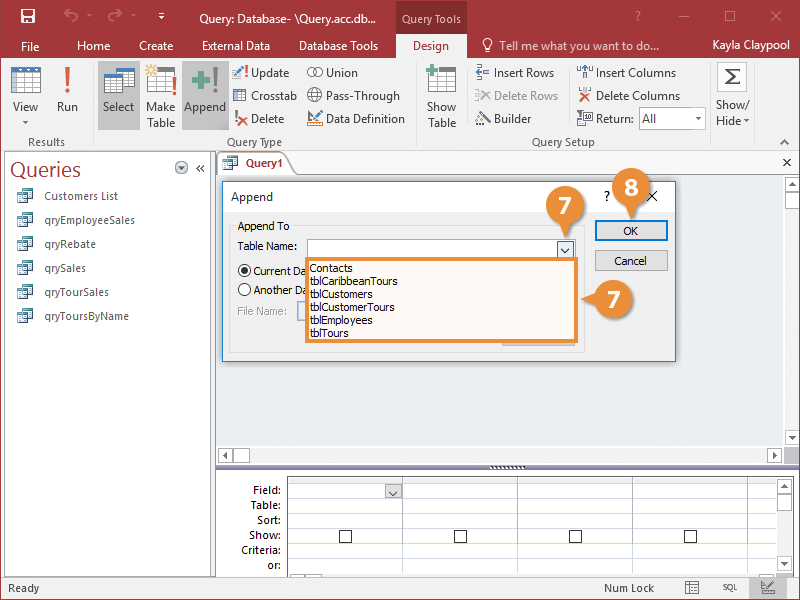This screenshot has height=600, width=800.
Task: Open the Field cell dropdown in grid
Action: click(393, 492)
